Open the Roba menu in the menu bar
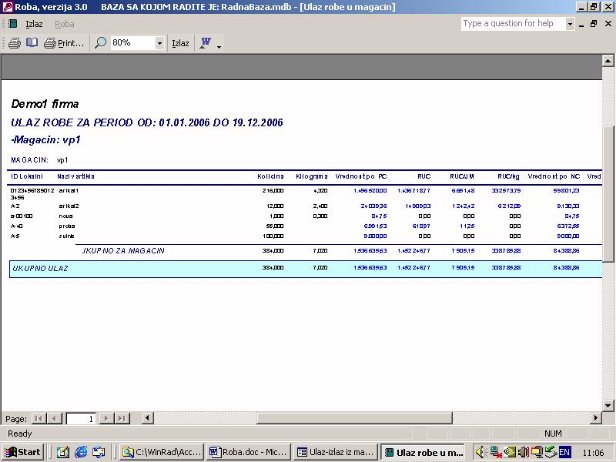Viewport: 616px width, 462px height. click(x=66, y=23)
